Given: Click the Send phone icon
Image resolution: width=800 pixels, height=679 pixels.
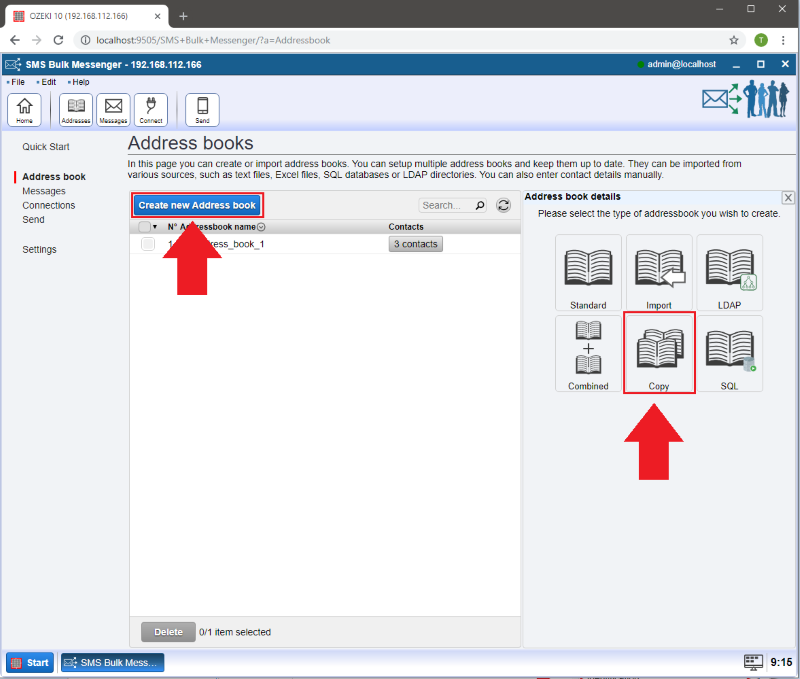Looking at the screenshot, I should click(202, 108).
